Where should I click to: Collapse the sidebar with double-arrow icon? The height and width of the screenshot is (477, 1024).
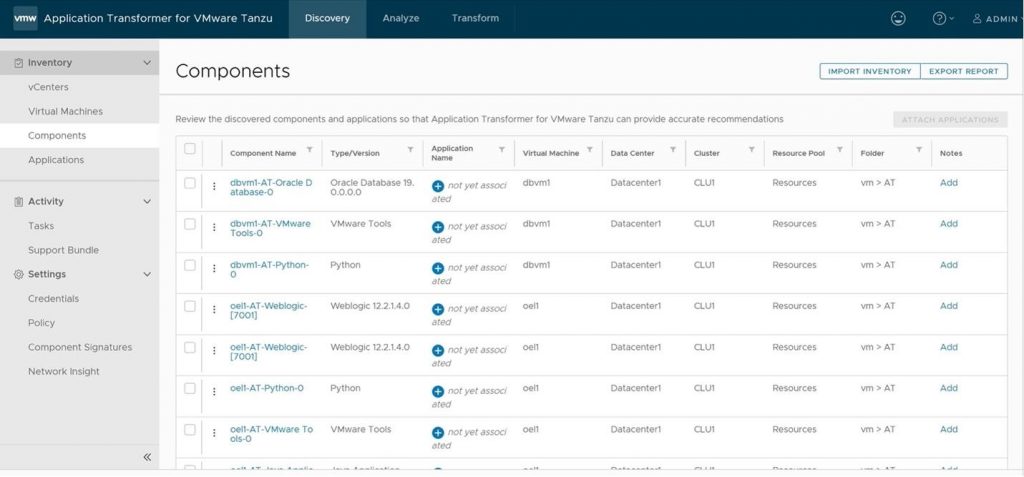pyautogui.click(x=146, y=457)
